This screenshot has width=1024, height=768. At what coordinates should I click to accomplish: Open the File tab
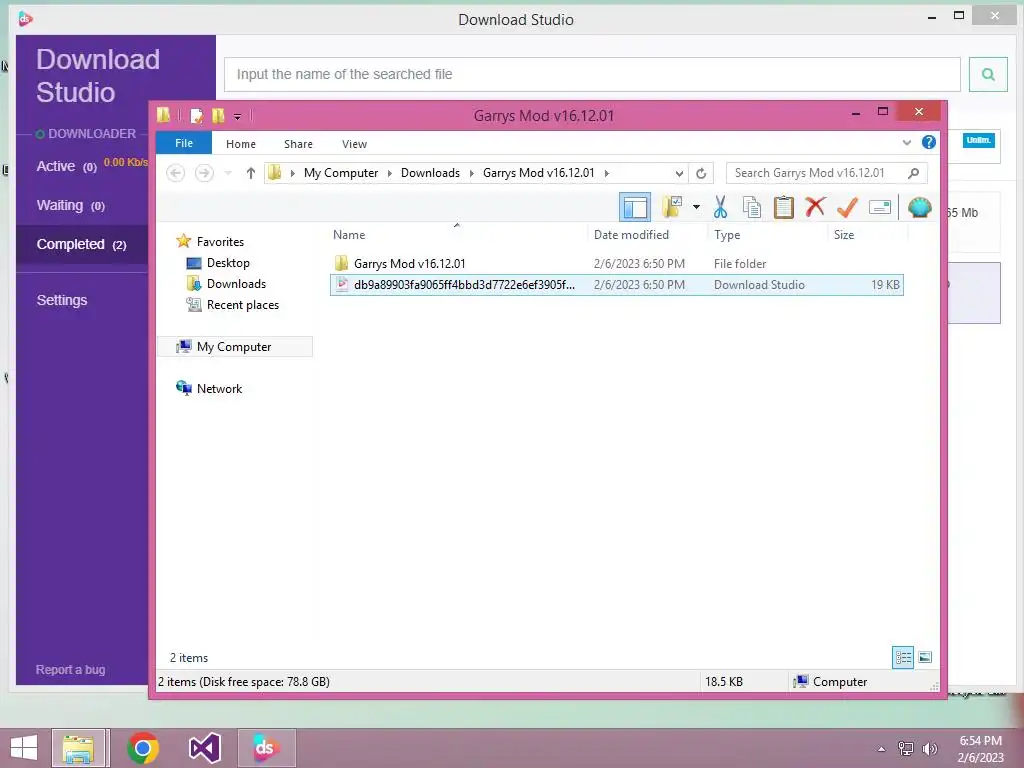tap(184, 143)
